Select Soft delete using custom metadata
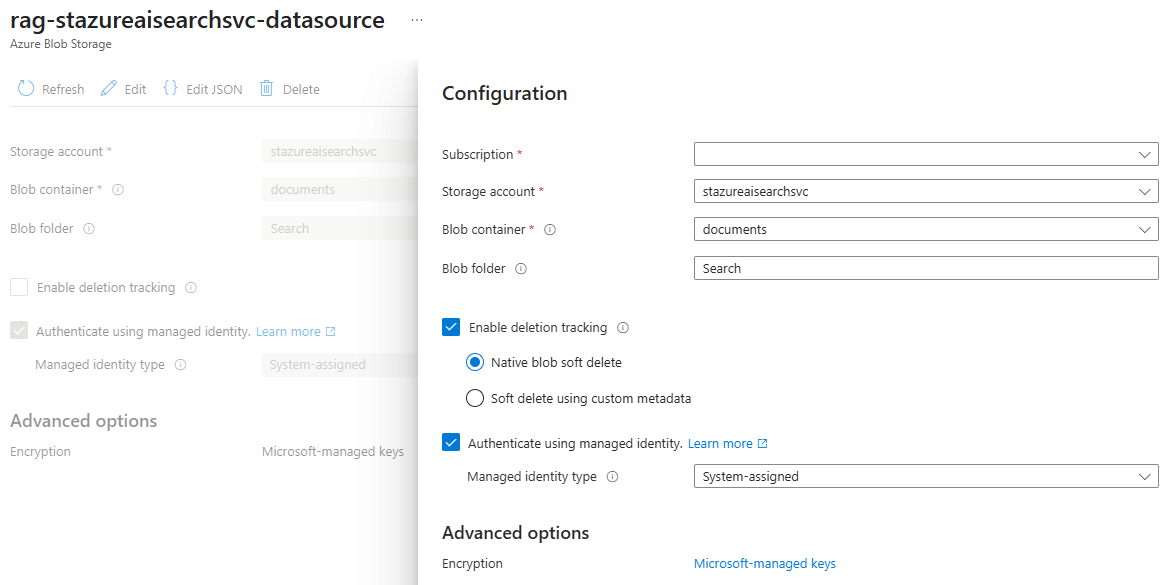 tap(475, 398)
